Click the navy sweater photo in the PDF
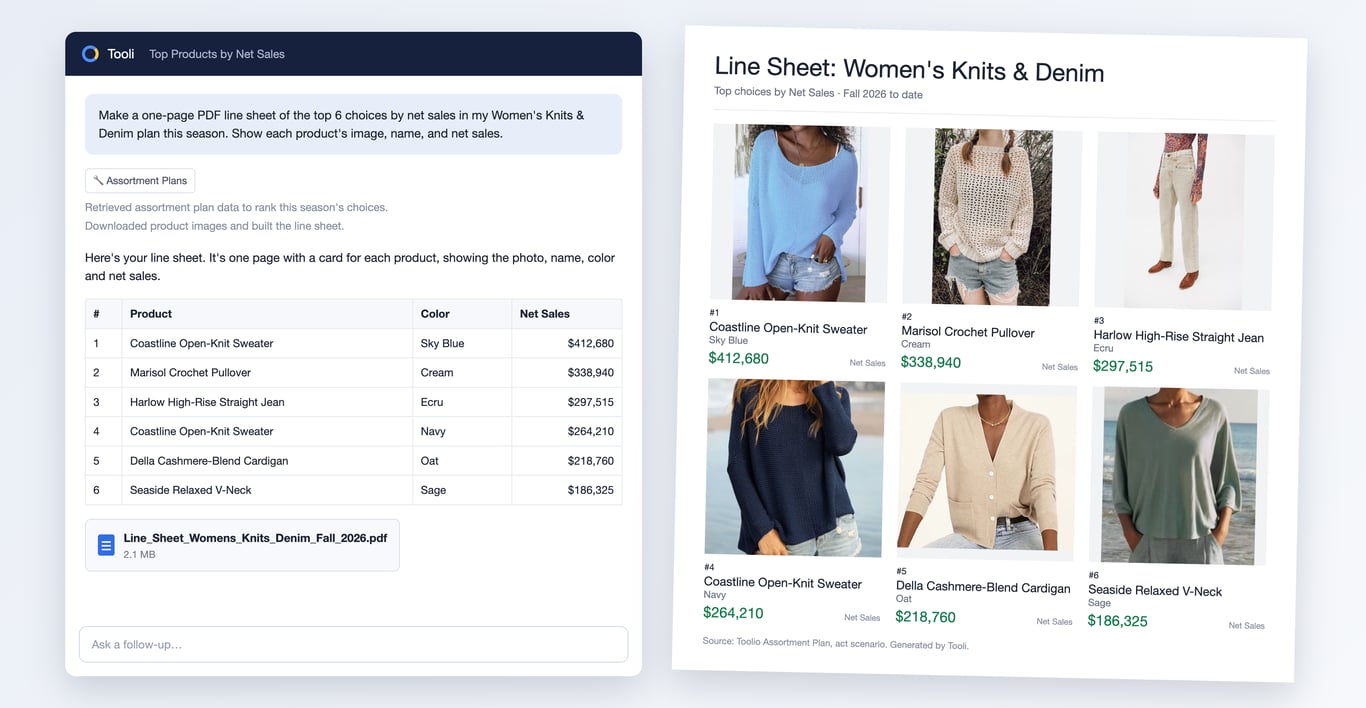Image resolution: width=1366 pixels, height=708 pixels. (795, 468)
